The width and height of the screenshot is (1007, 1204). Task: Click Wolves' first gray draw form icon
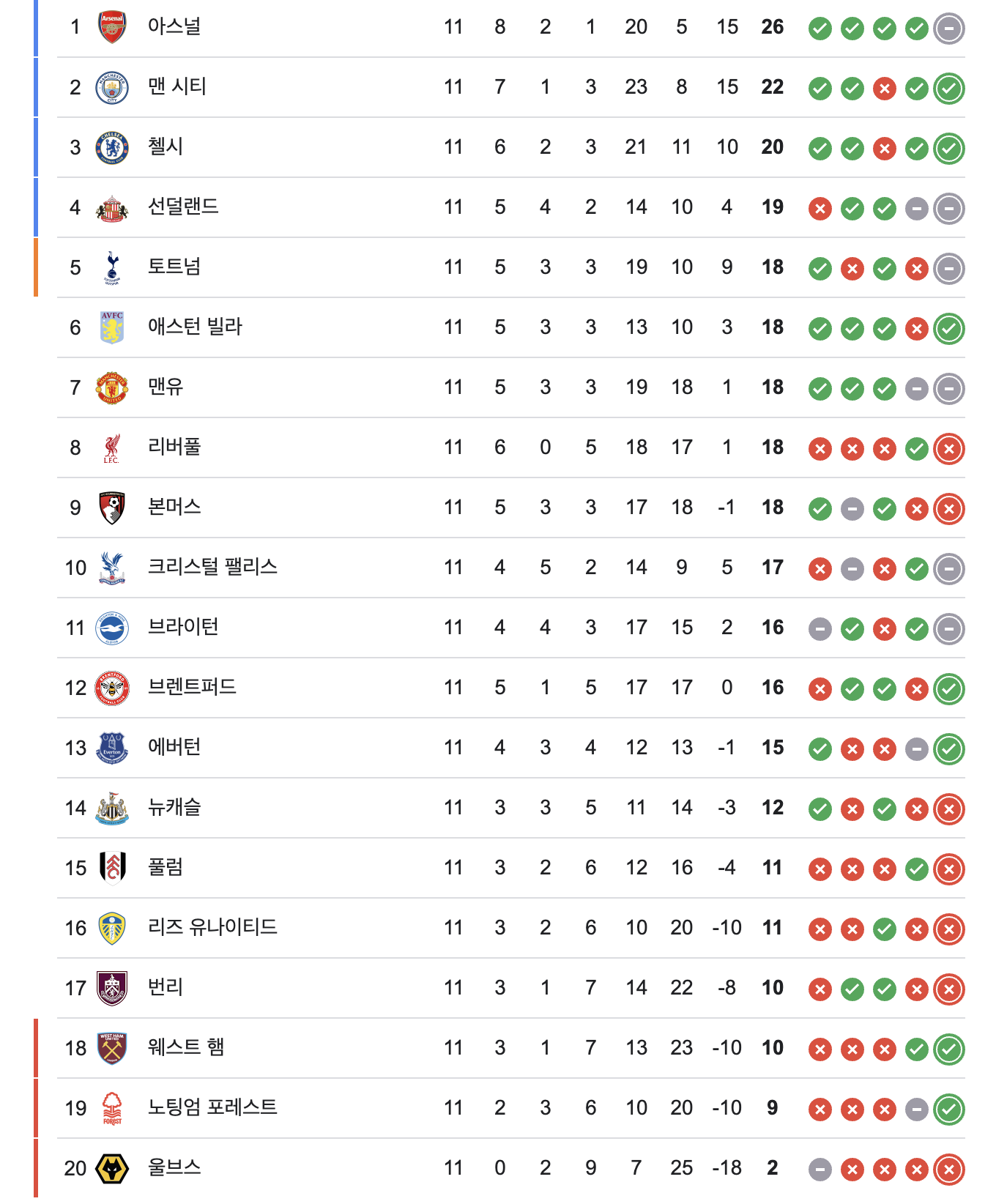pos(820,1170)
